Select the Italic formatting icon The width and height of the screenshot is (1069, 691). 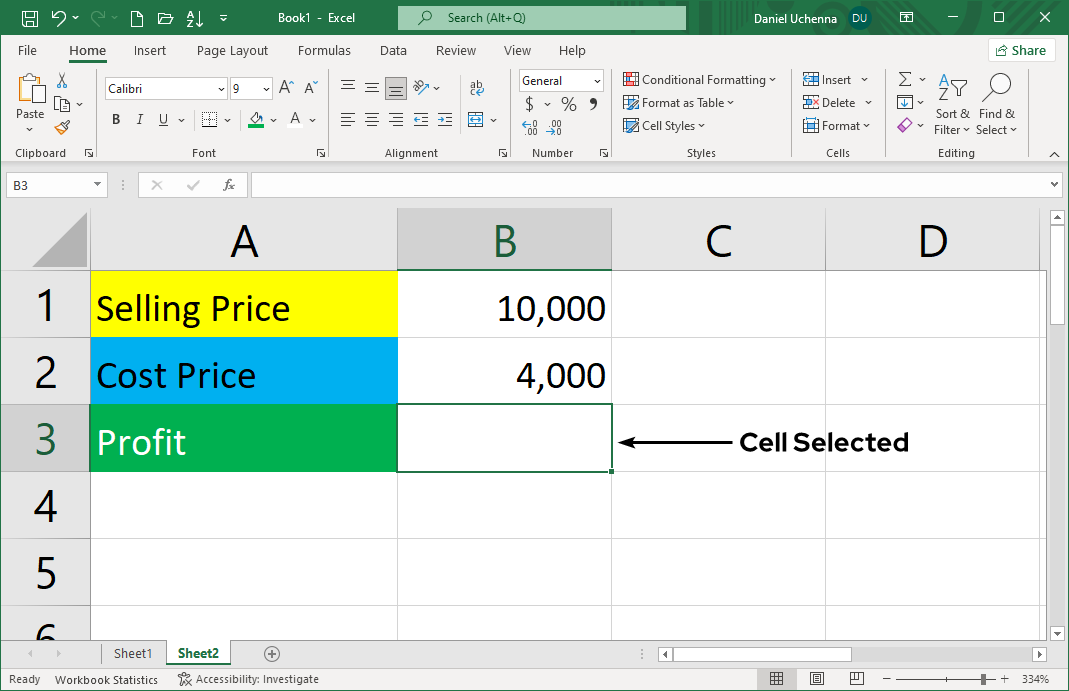click(x=139, y=119)
